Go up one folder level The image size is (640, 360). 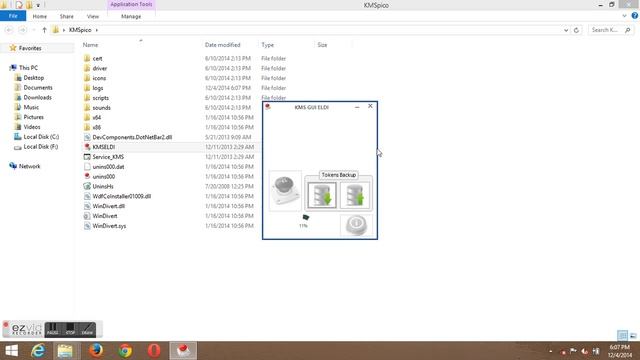[44, 30]
